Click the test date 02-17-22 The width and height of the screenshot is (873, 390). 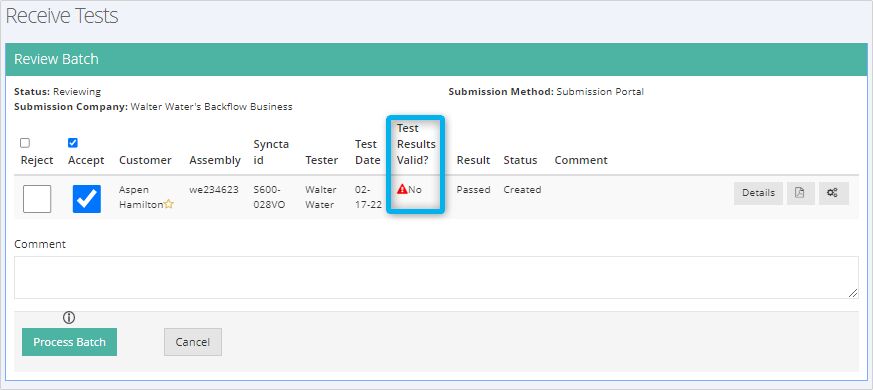coord(368,197)
